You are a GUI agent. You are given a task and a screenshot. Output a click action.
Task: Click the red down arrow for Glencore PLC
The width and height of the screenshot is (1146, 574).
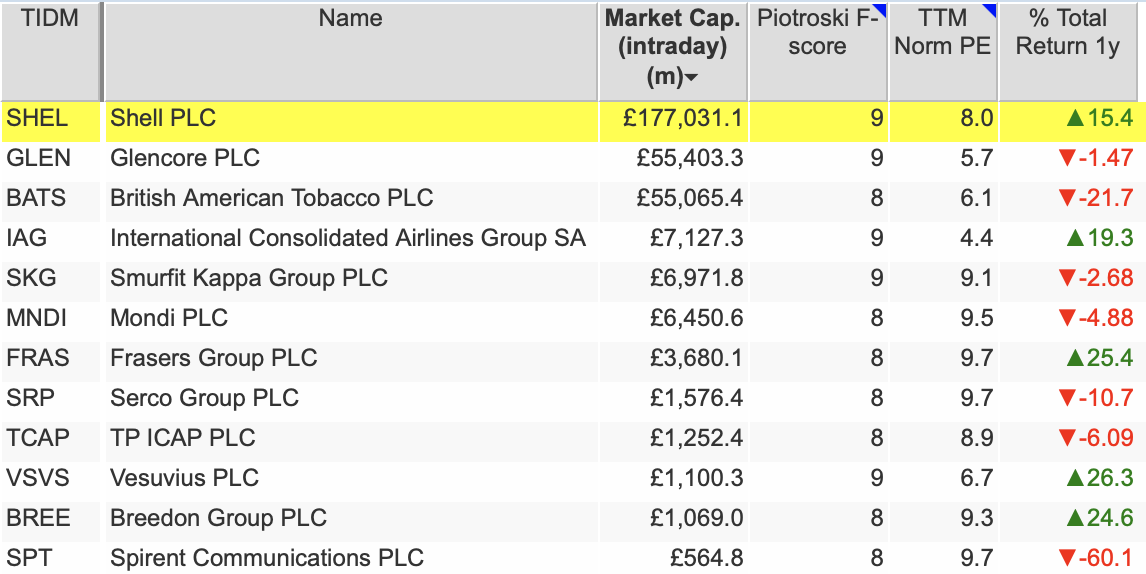(x=1066, y=158)
